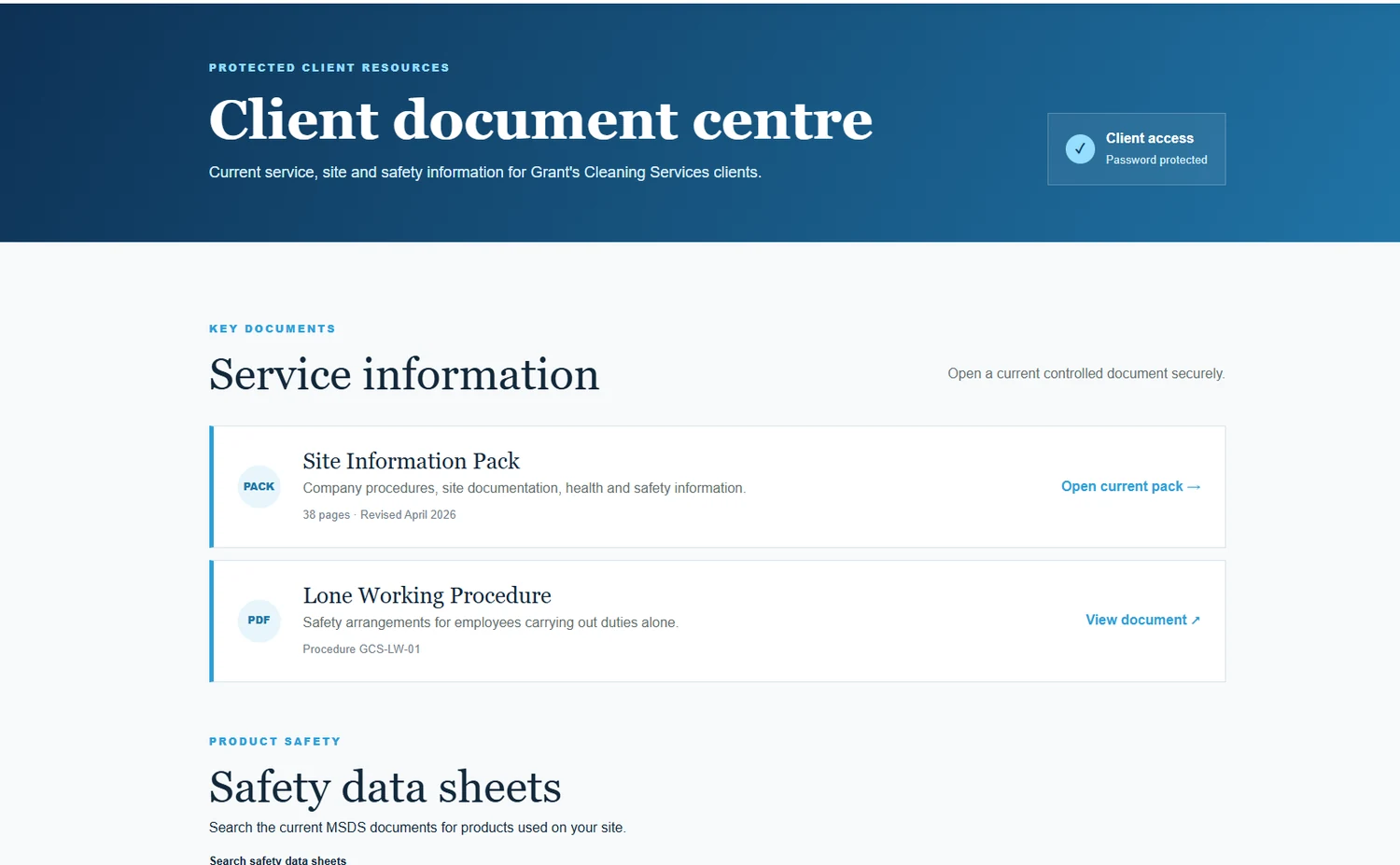This screenshot has height=865, width=1400.
Task: Click the Safety data sheets heading
Action: (385, 787)
